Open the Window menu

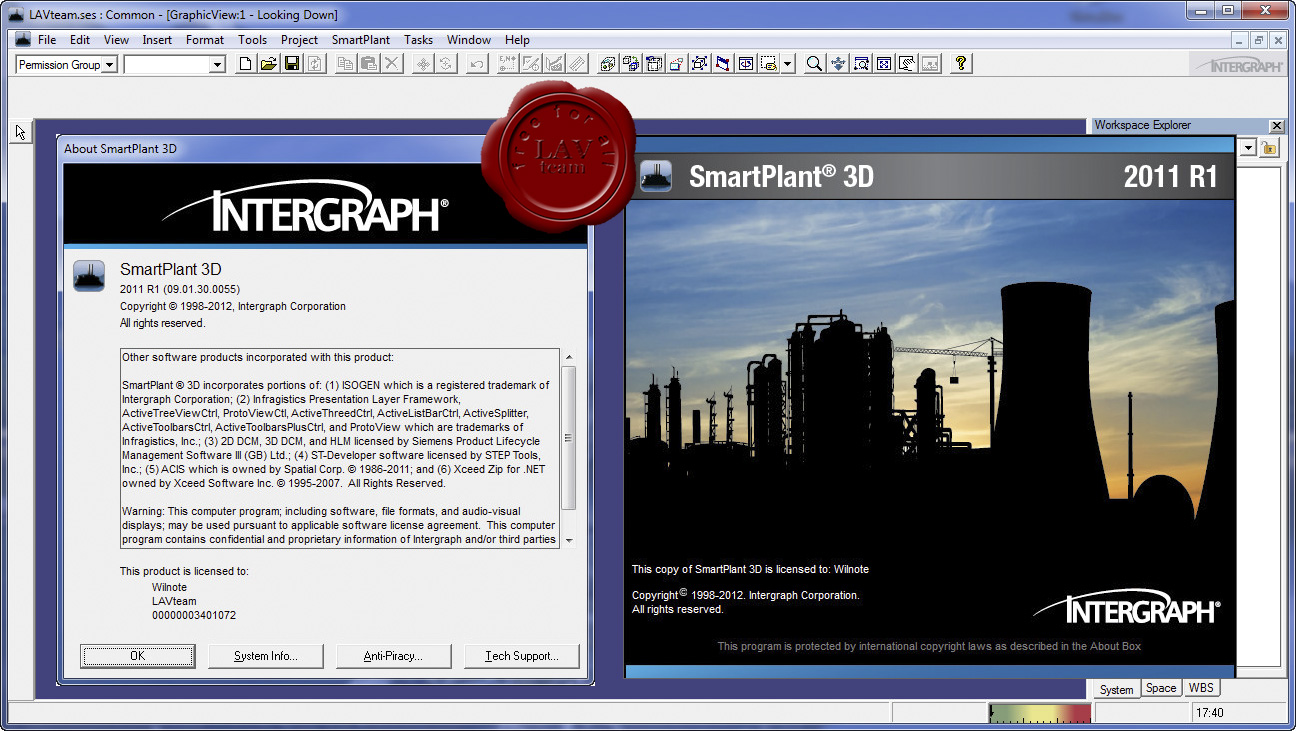469,40
